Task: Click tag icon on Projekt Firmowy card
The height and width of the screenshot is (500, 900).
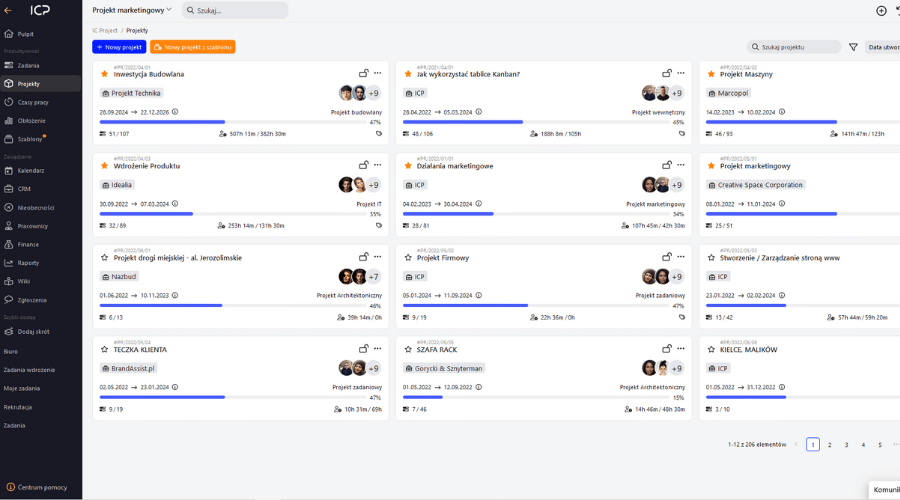Action: (x=682, y=317)
